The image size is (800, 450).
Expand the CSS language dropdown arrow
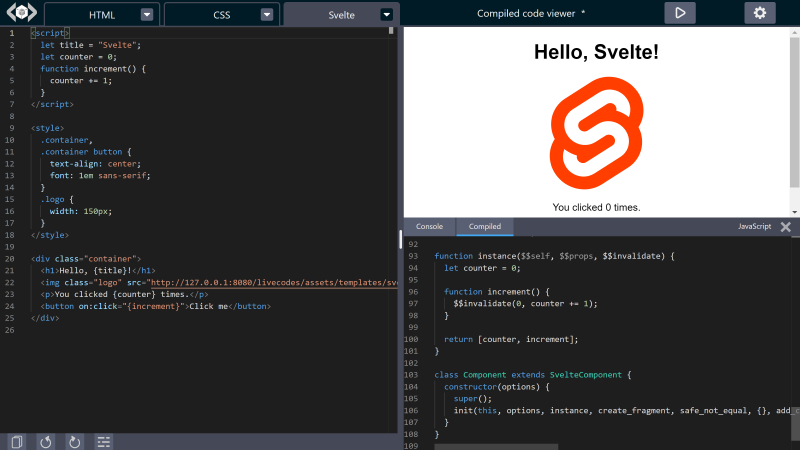(x=266, y=15)
